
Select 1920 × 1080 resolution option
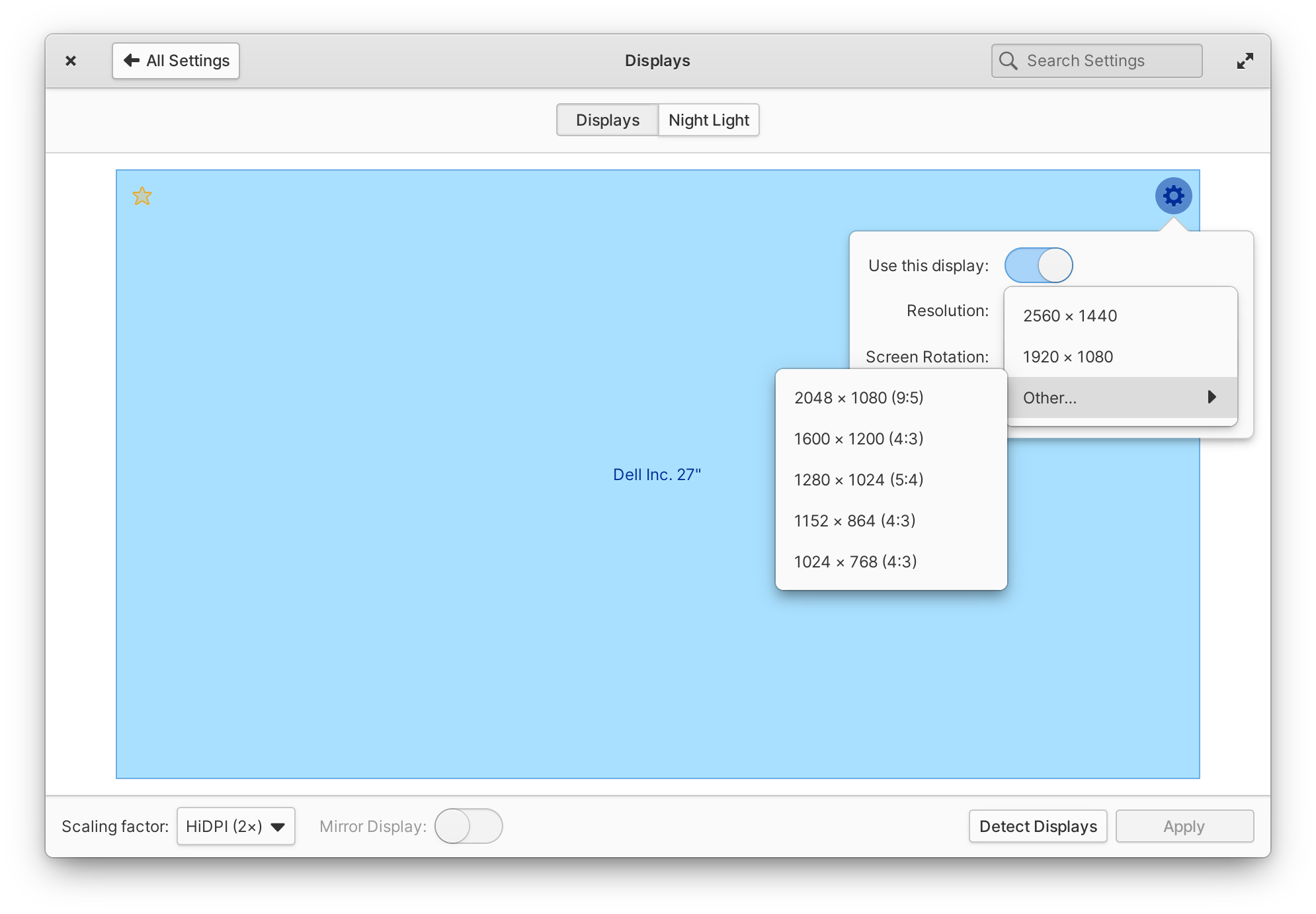click(1069, 357)
